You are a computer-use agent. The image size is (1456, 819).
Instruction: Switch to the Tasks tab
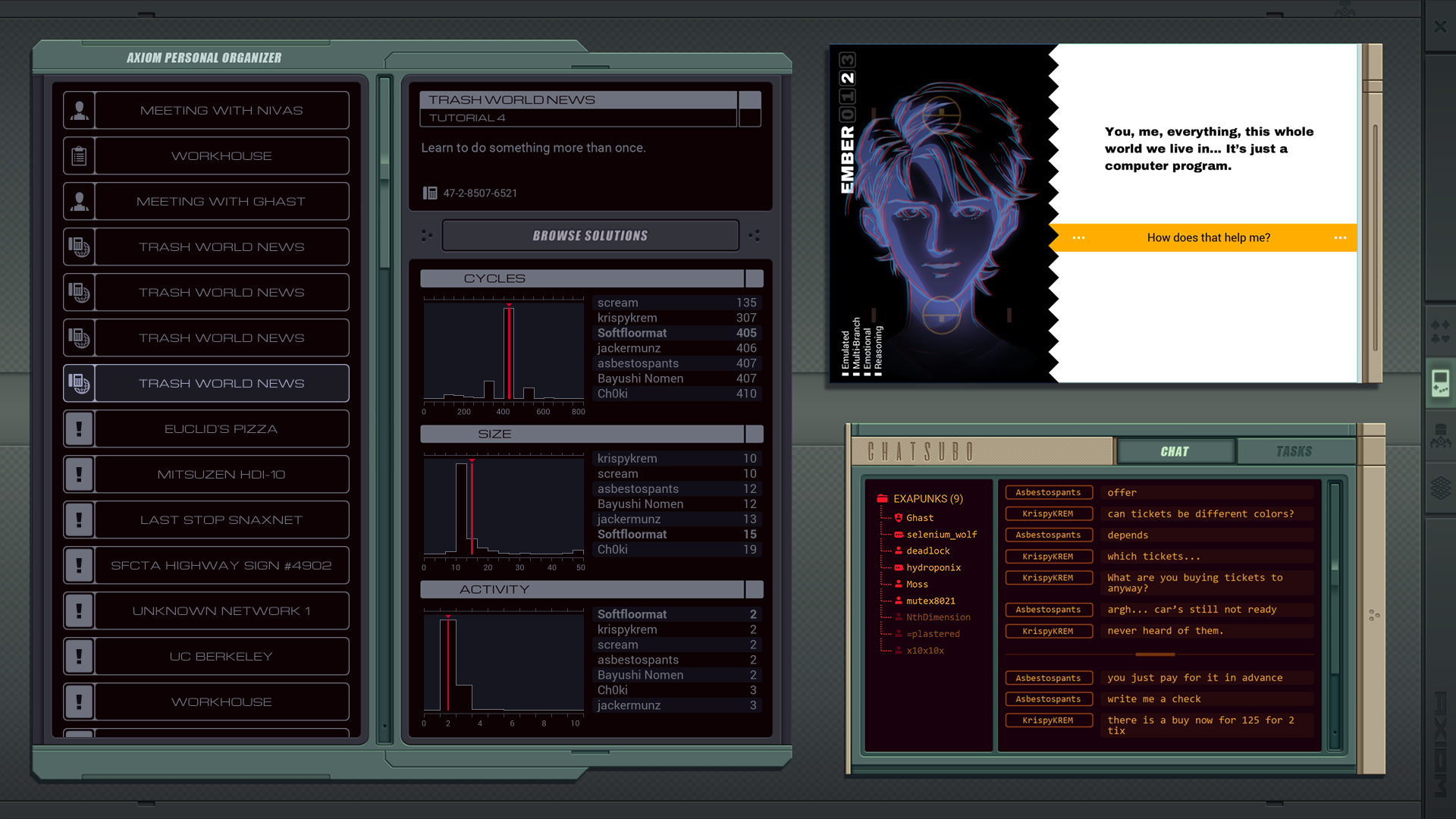tap(1294, 452)
